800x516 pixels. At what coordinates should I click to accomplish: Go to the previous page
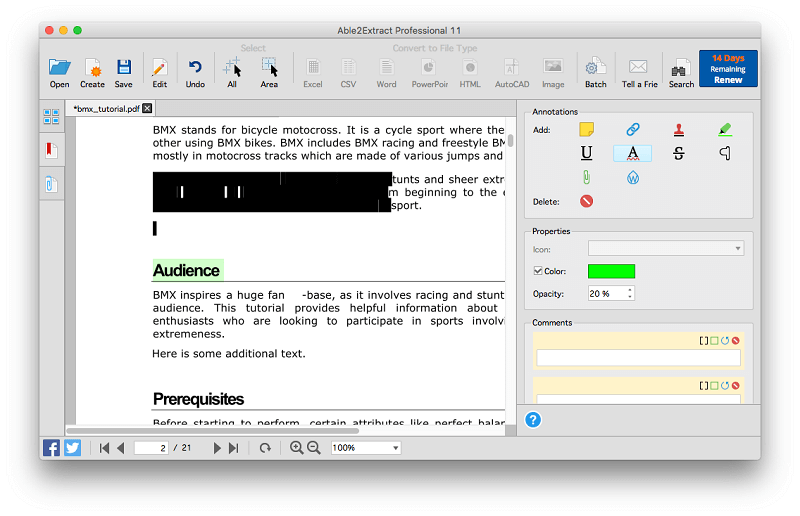coord(121,448)
